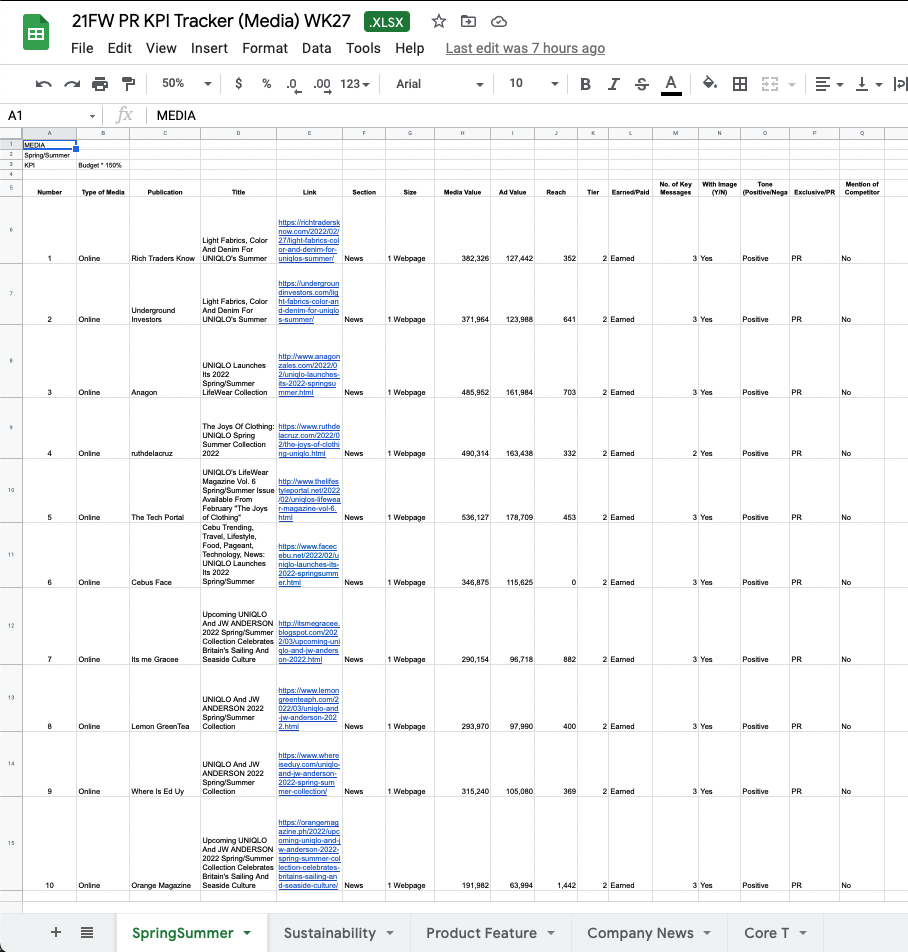
Task: Open the File menu
Action: point(82,49)
